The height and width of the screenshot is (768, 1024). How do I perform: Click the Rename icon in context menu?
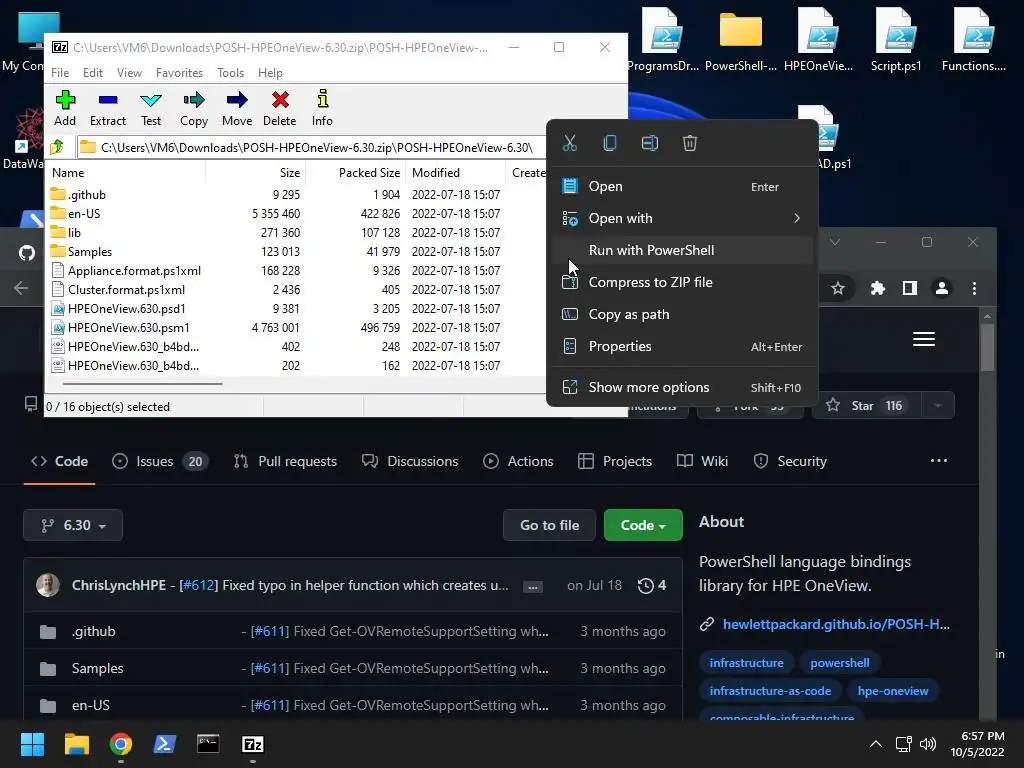coord(650,143)
